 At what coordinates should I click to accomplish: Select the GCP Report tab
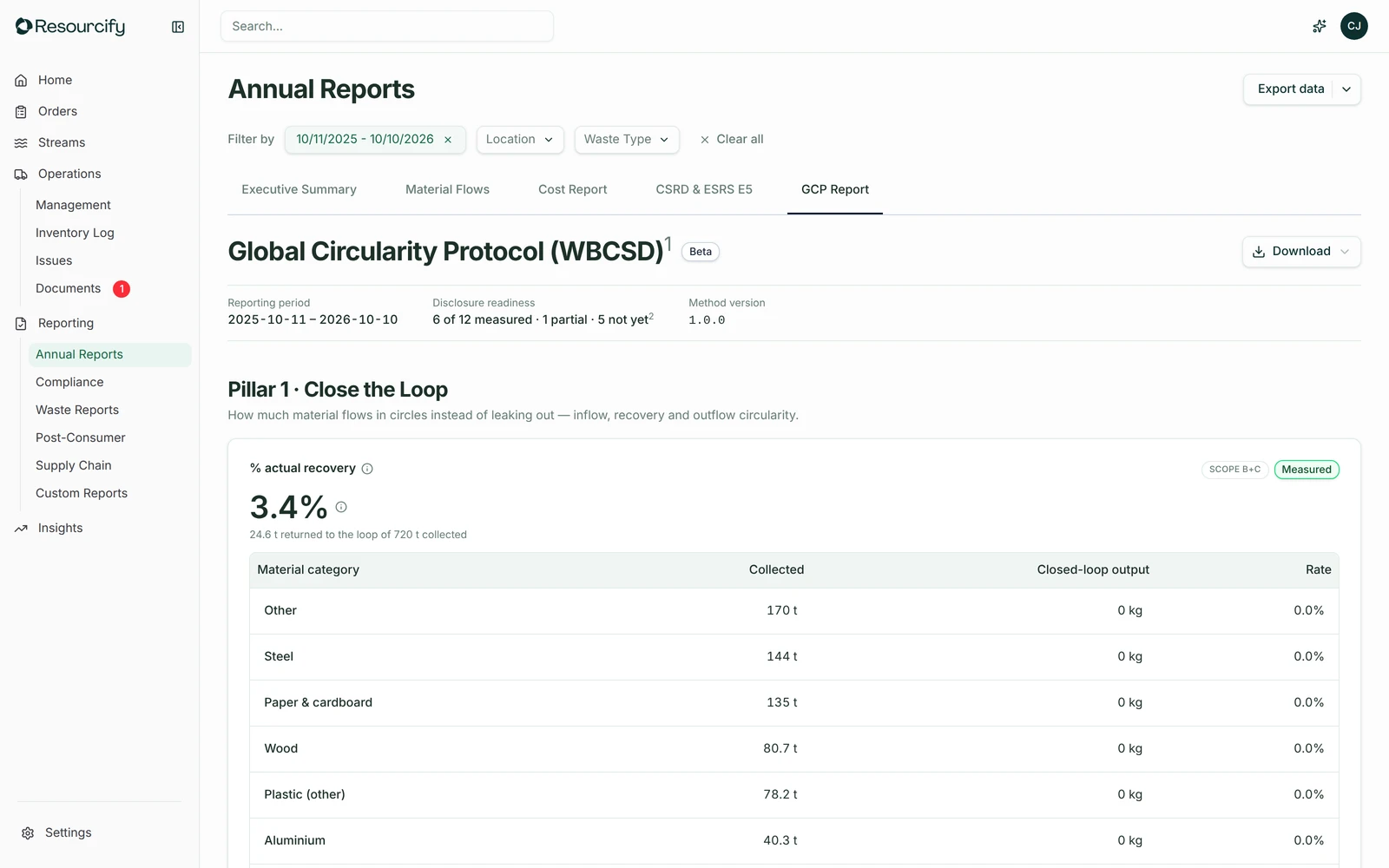[x=835, y=189]
